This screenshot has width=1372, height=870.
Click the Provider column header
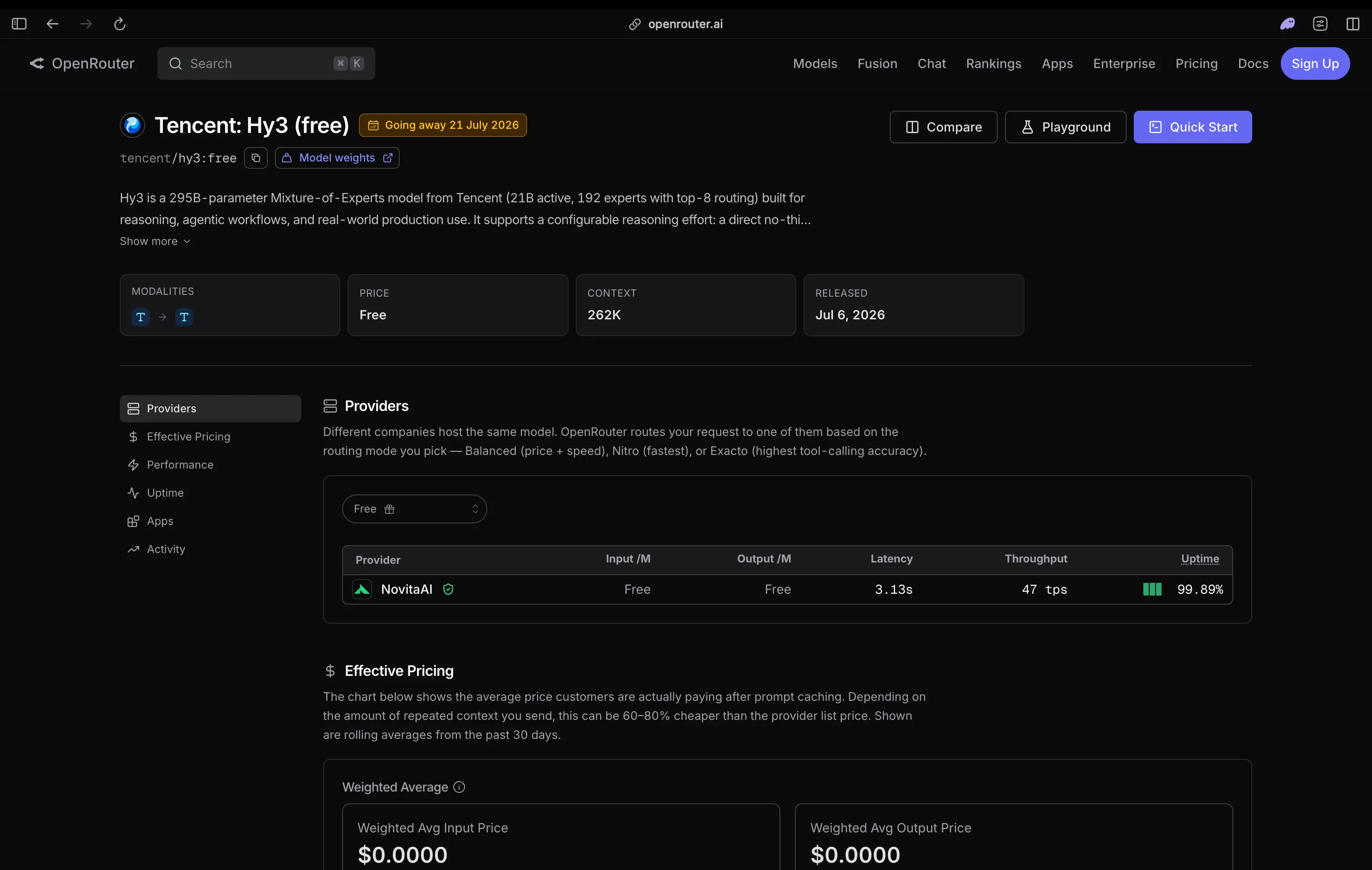coord(378,559)
